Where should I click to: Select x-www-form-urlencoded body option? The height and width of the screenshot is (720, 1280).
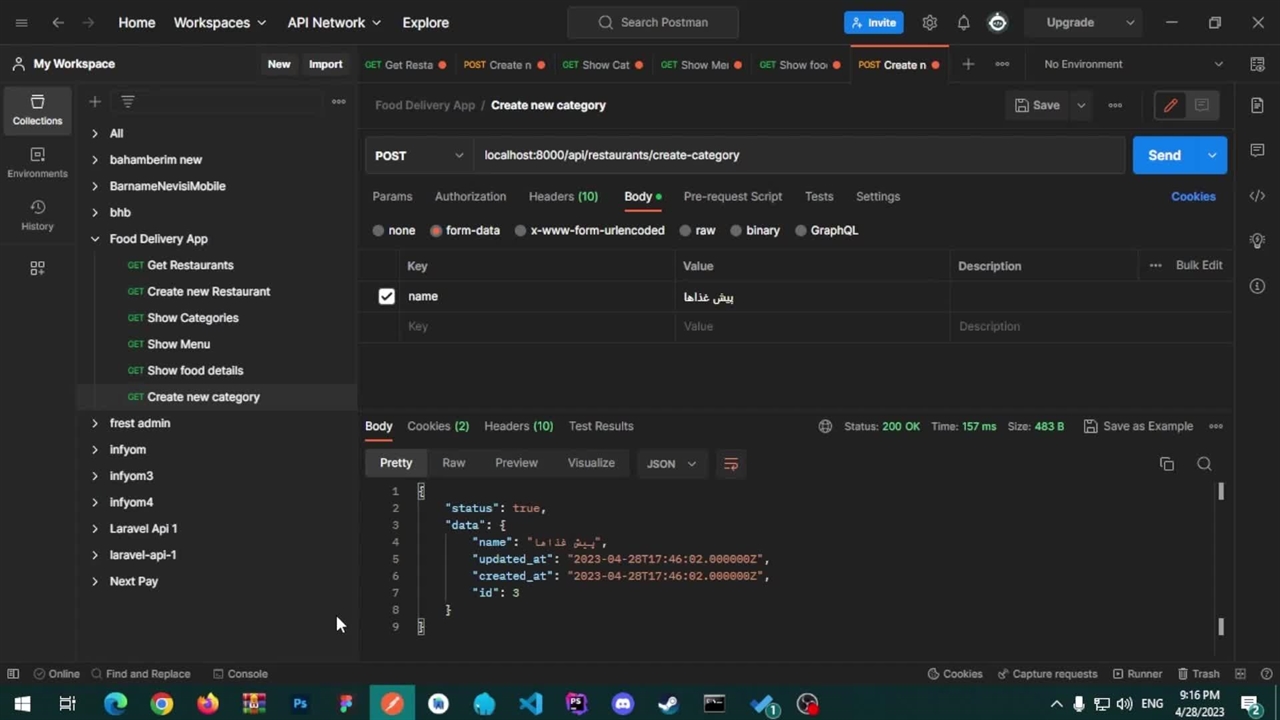point(588,230)
